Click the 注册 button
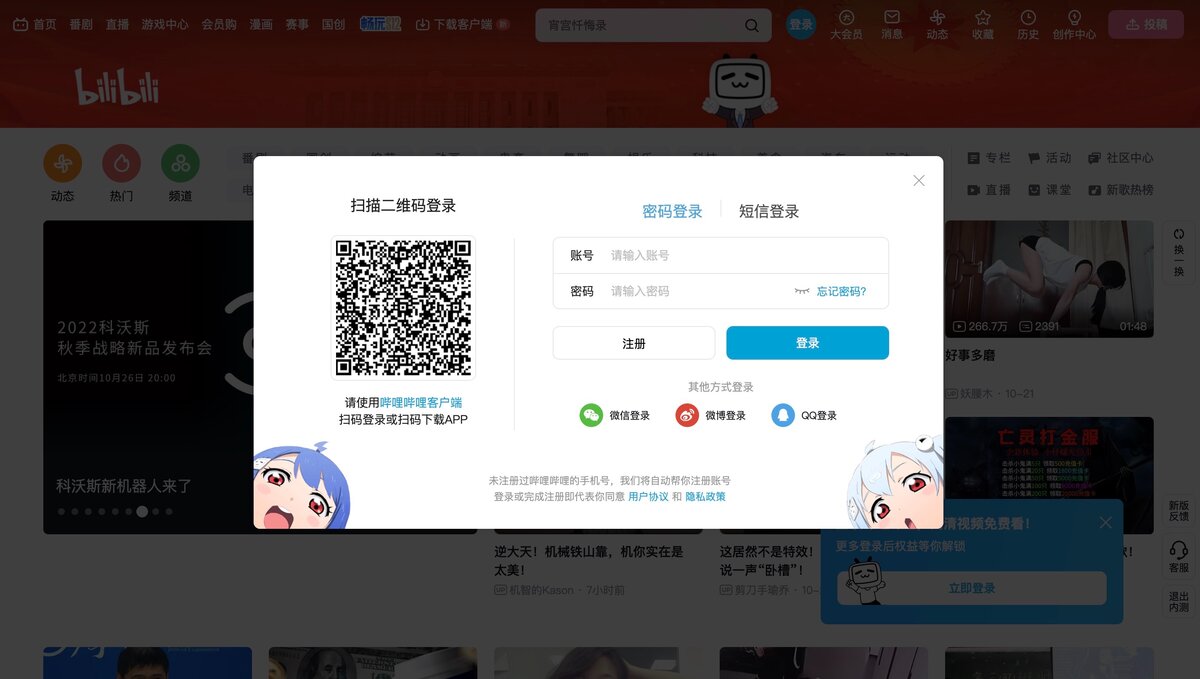This screenshot has height=679, width=1200. tap(634, 343)
